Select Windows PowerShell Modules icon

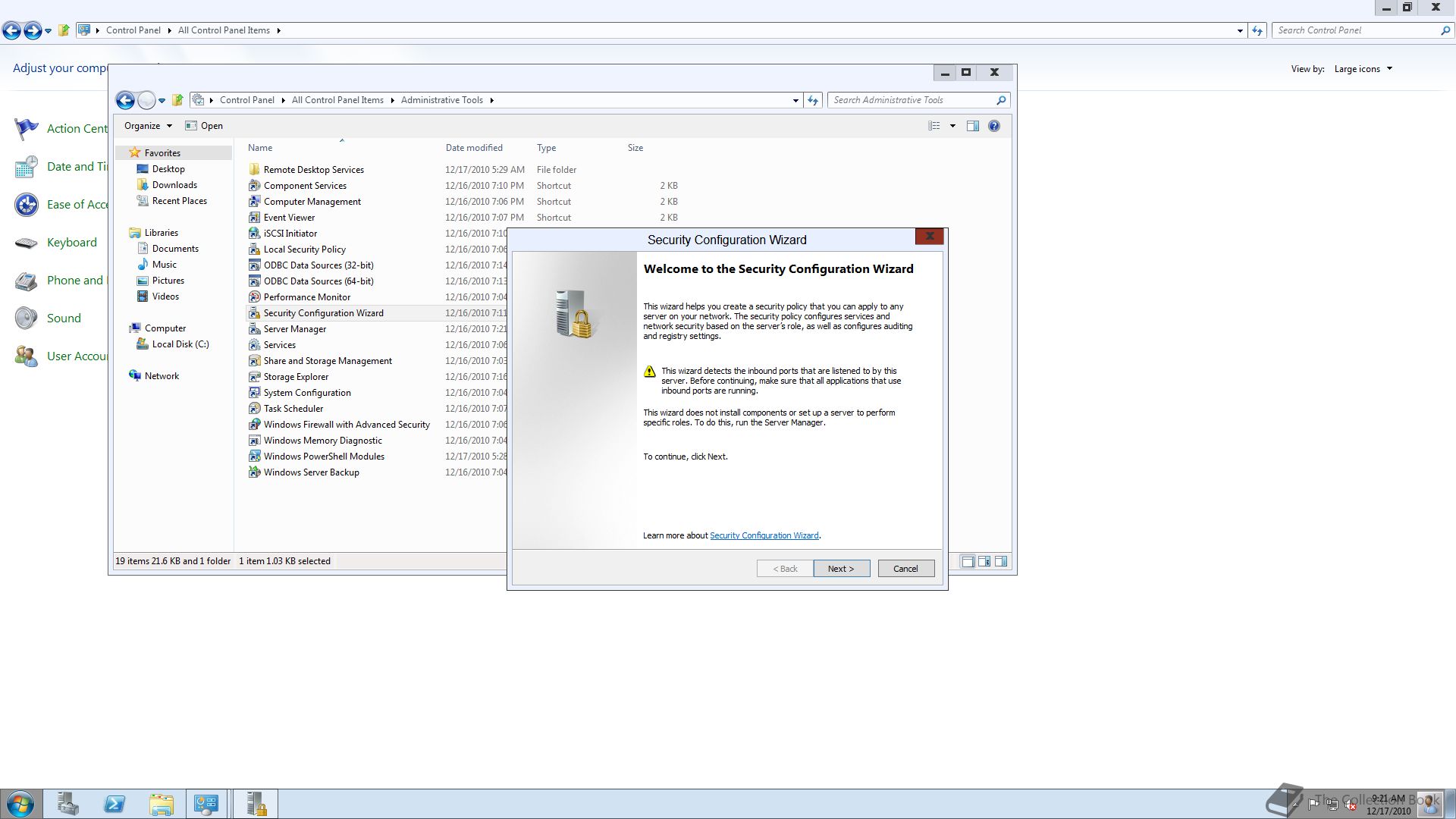(x=255, y=456)
